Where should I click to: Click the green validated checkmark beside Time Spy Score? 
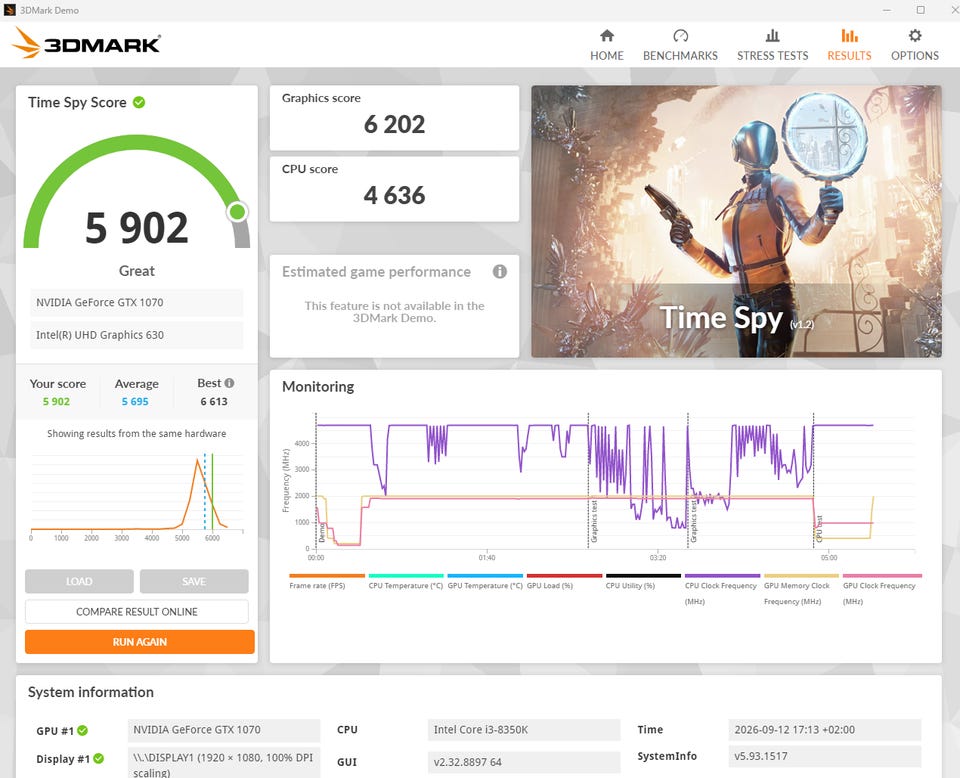pyautogui.click(x=139, y=102)
